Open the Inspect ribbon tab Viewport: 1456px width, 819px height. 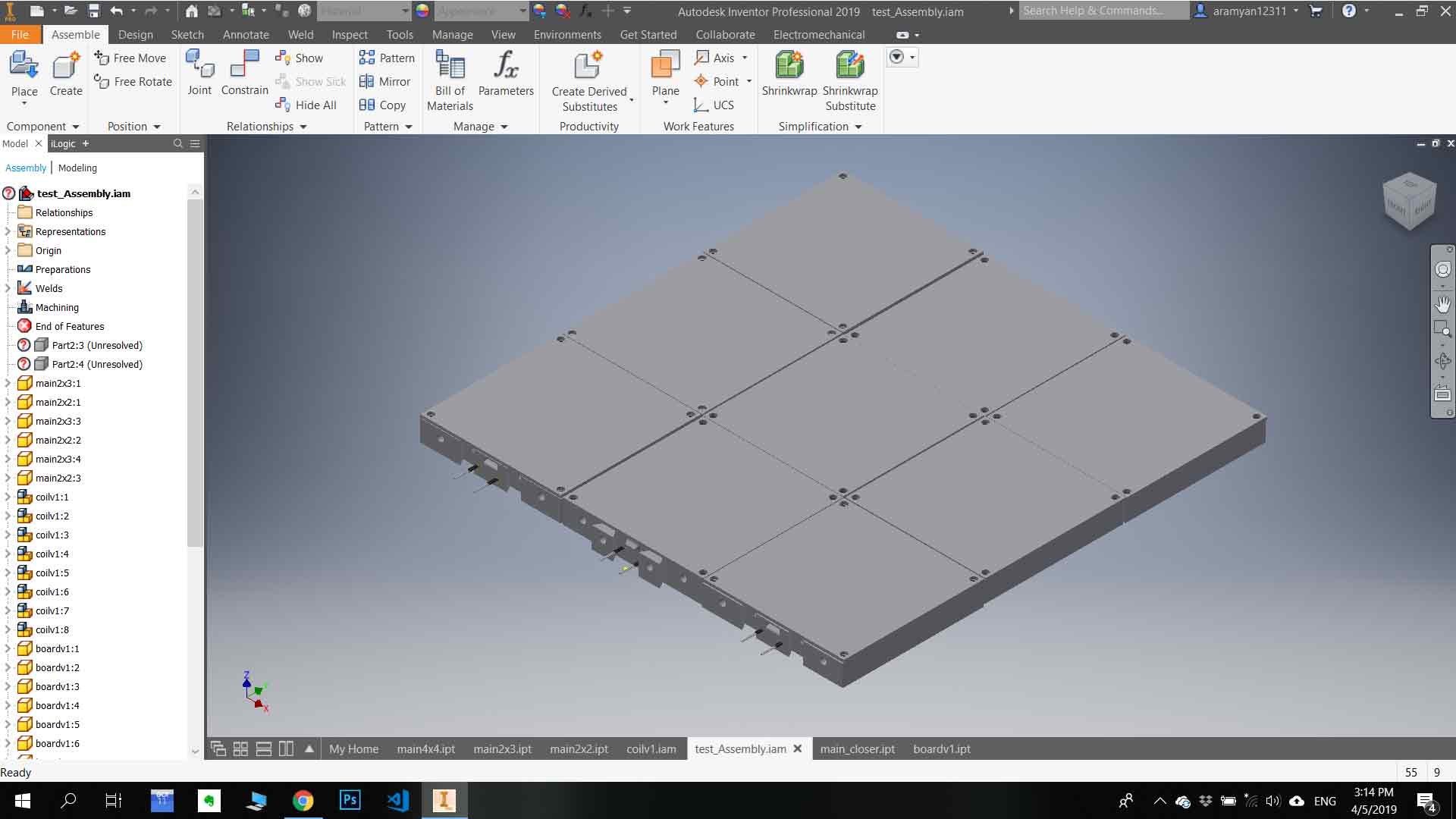[350, 35]
